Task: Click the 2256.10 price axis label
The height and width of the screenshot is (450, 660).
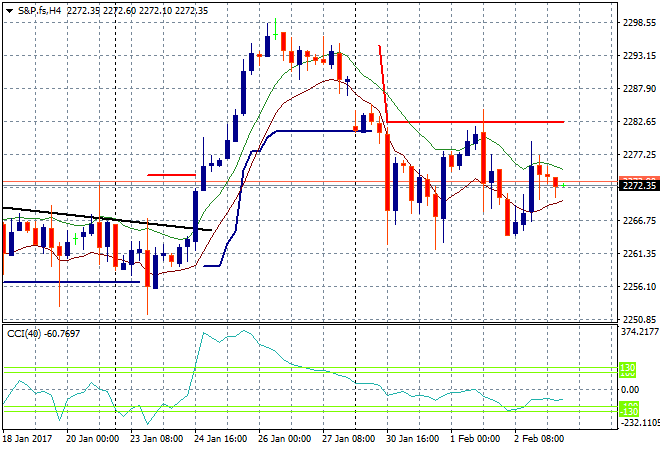Action: coord(639,286)
